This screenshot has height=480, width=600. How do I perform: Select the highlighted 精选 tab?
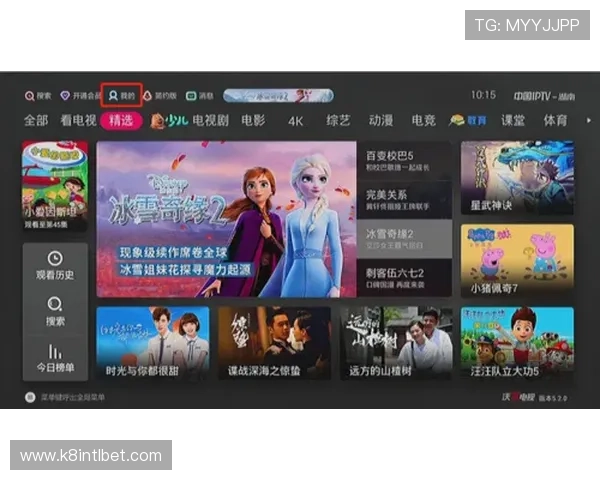[x=121, y=121]
